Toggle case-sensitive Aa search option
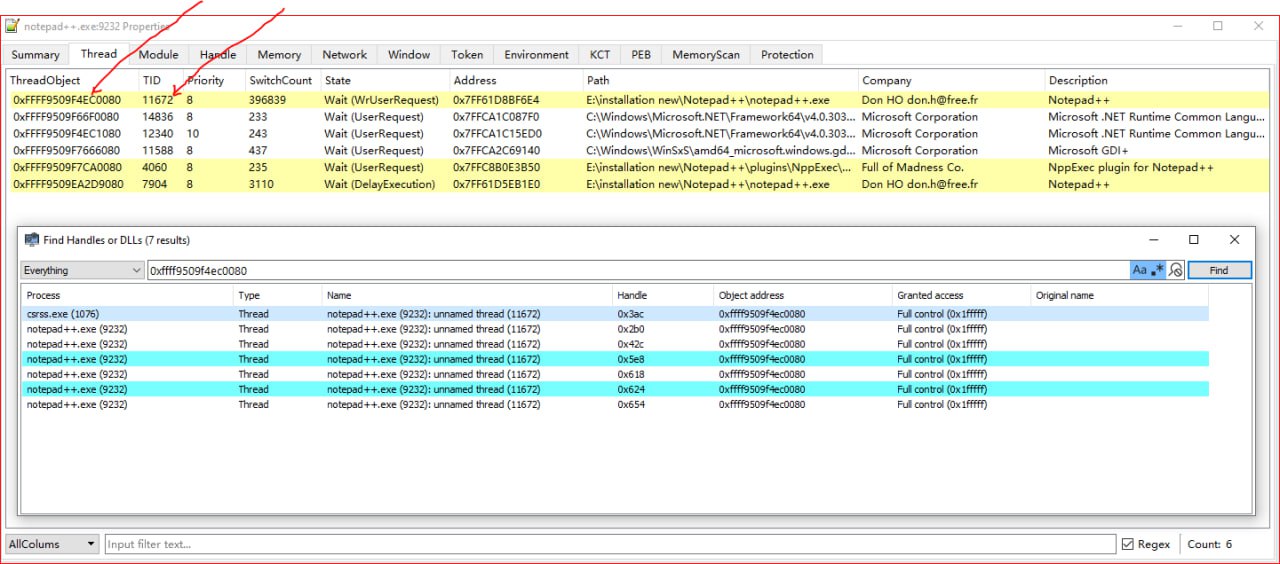 (1139, 270)
